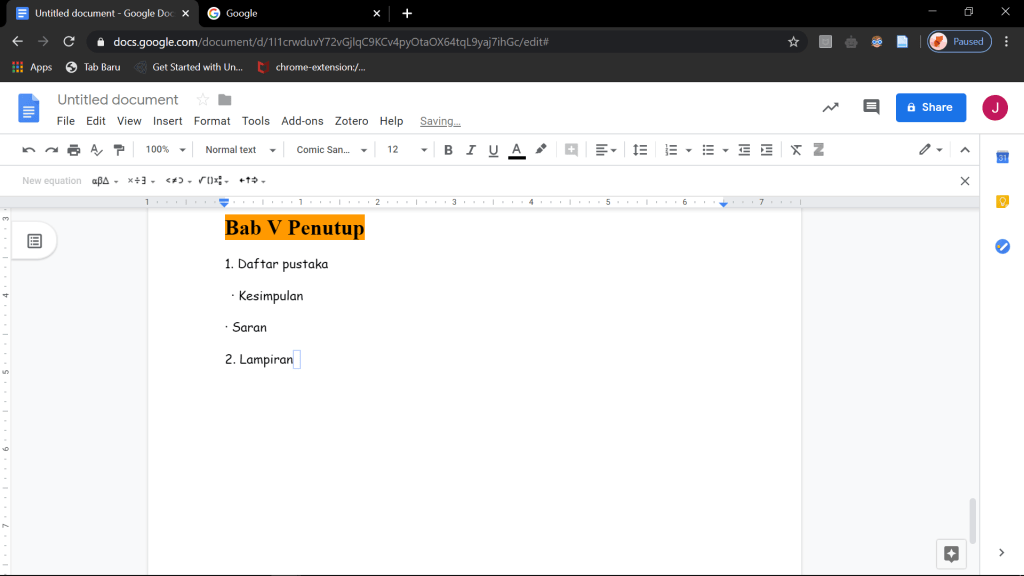Toggle Underline formatting

point(493,150)
